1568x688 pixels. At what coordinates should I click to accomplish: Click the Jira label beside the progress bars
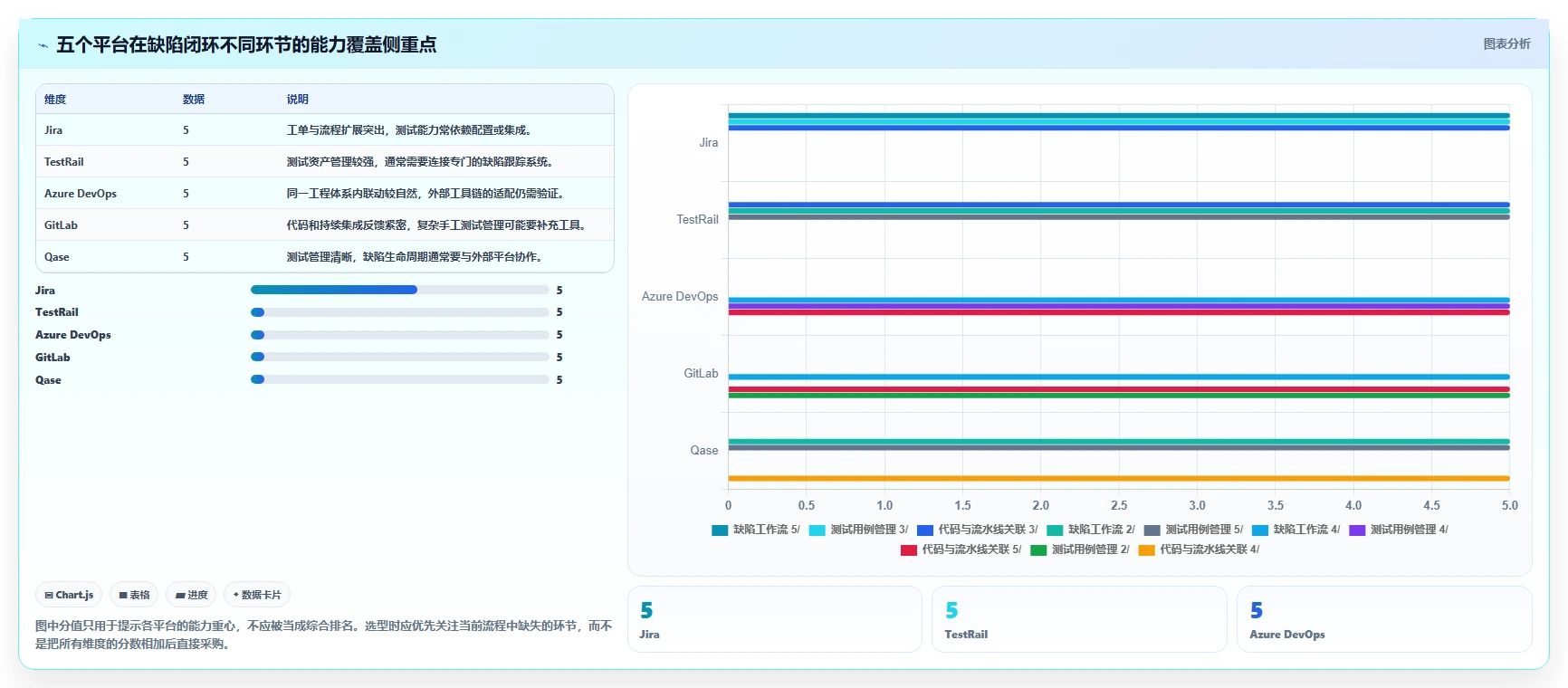(45, 291)
